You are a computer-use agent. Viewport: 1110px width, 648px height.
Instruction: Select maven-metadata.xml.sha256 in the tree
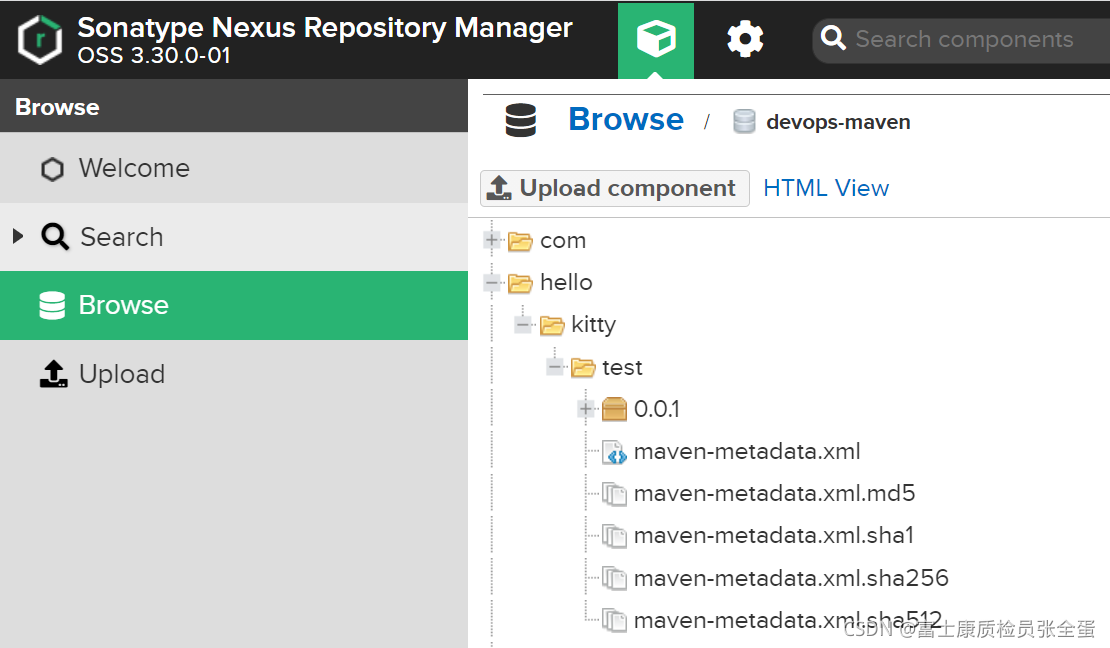pyautogui.click(x=791, y=578)
